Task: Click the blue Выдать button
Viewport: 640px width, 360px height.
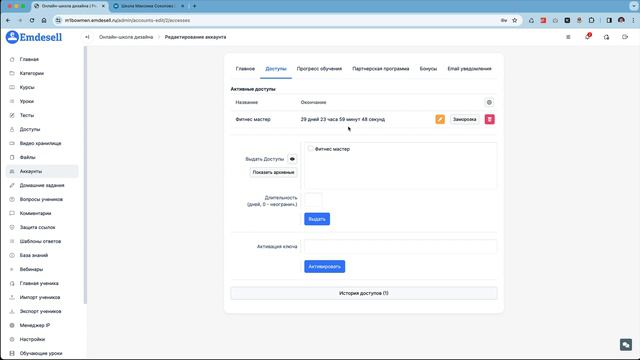Action: point(317,219)
